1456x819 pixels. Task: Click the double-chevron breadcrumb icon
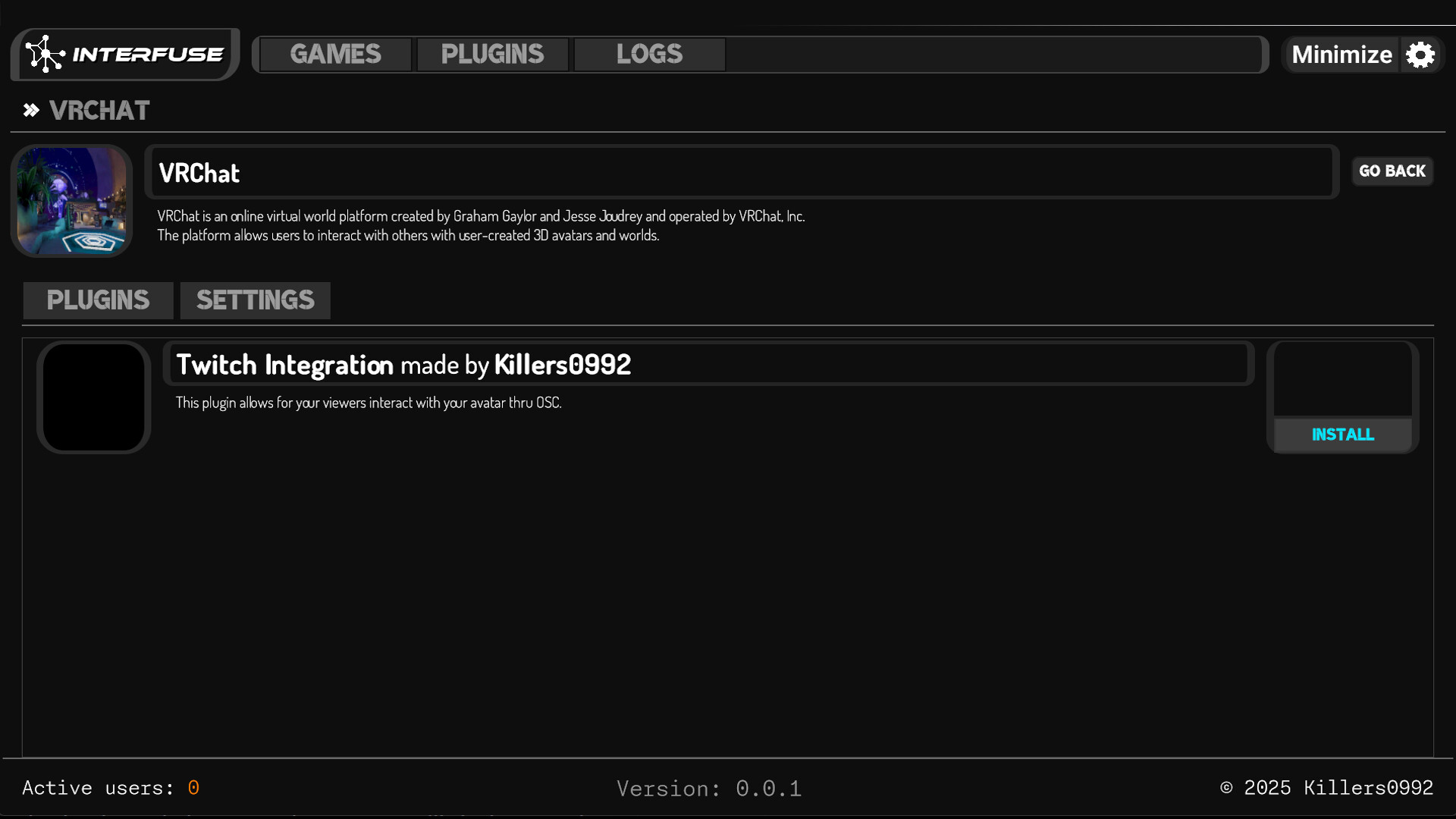coord(31,110)
